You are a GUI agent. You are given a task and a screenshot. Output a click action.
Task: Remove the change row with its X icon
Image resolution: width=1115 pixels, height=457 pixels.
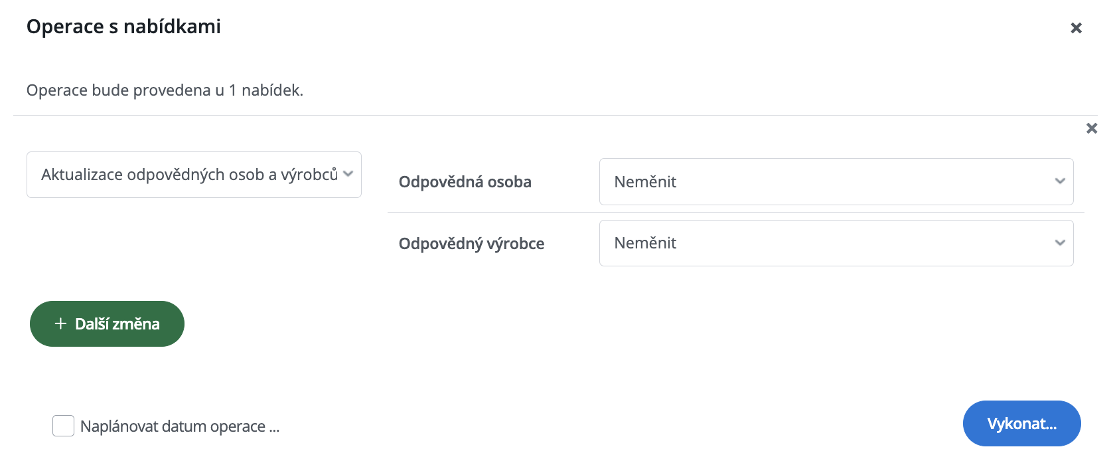click(x=1092, y=129)
